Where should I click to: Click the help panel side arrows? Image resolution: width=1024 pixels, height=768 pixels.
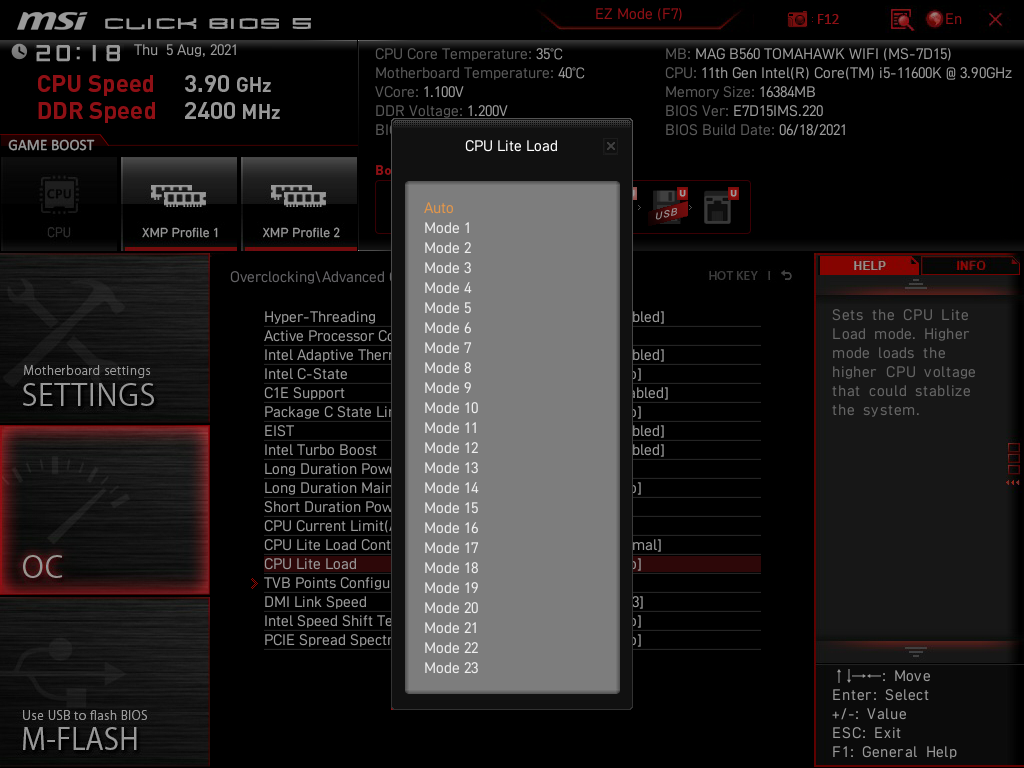coord(1013,483)
